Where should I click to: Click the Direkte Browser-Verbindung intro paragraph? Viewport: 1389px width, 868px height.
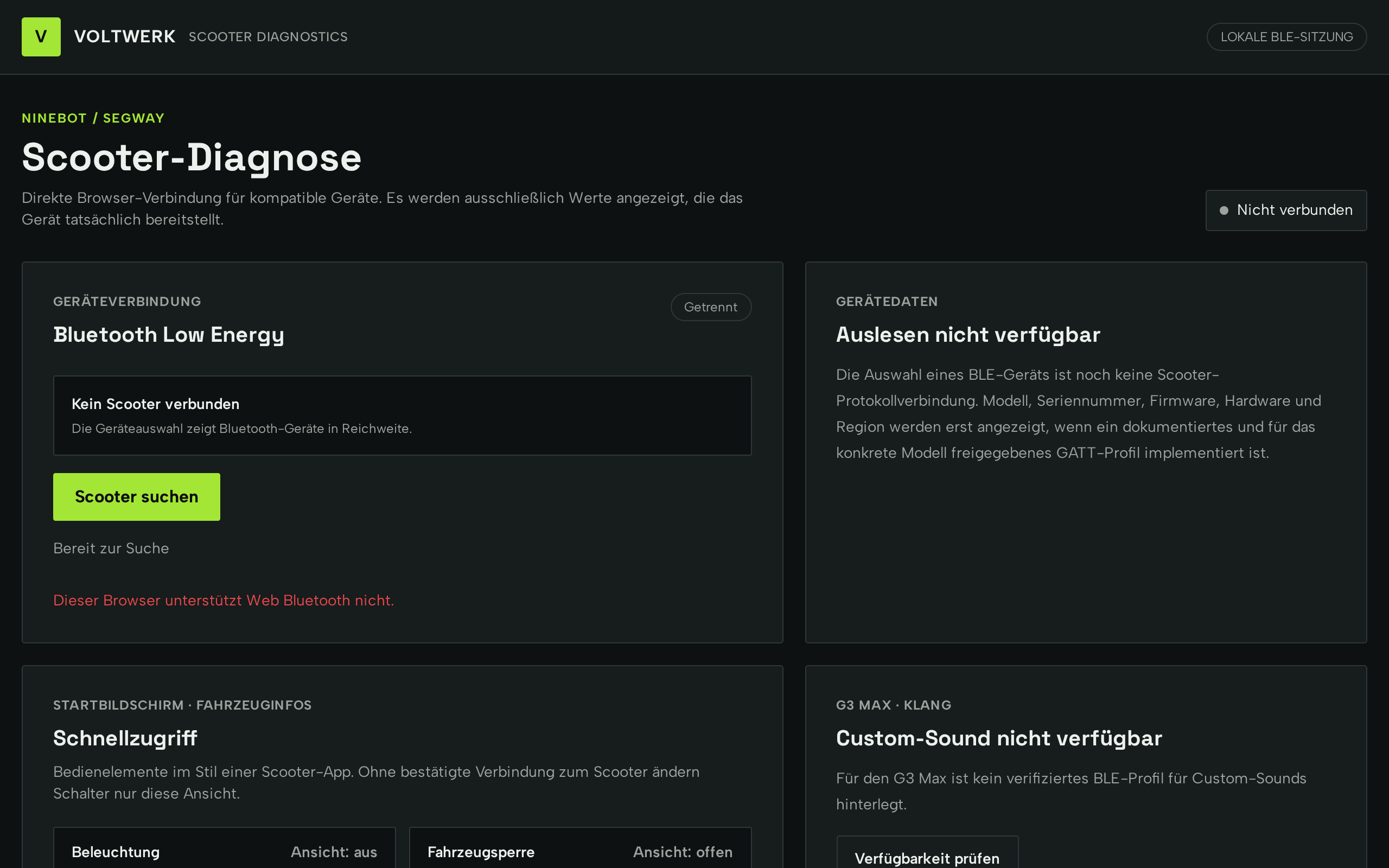(x=383, y=208)
